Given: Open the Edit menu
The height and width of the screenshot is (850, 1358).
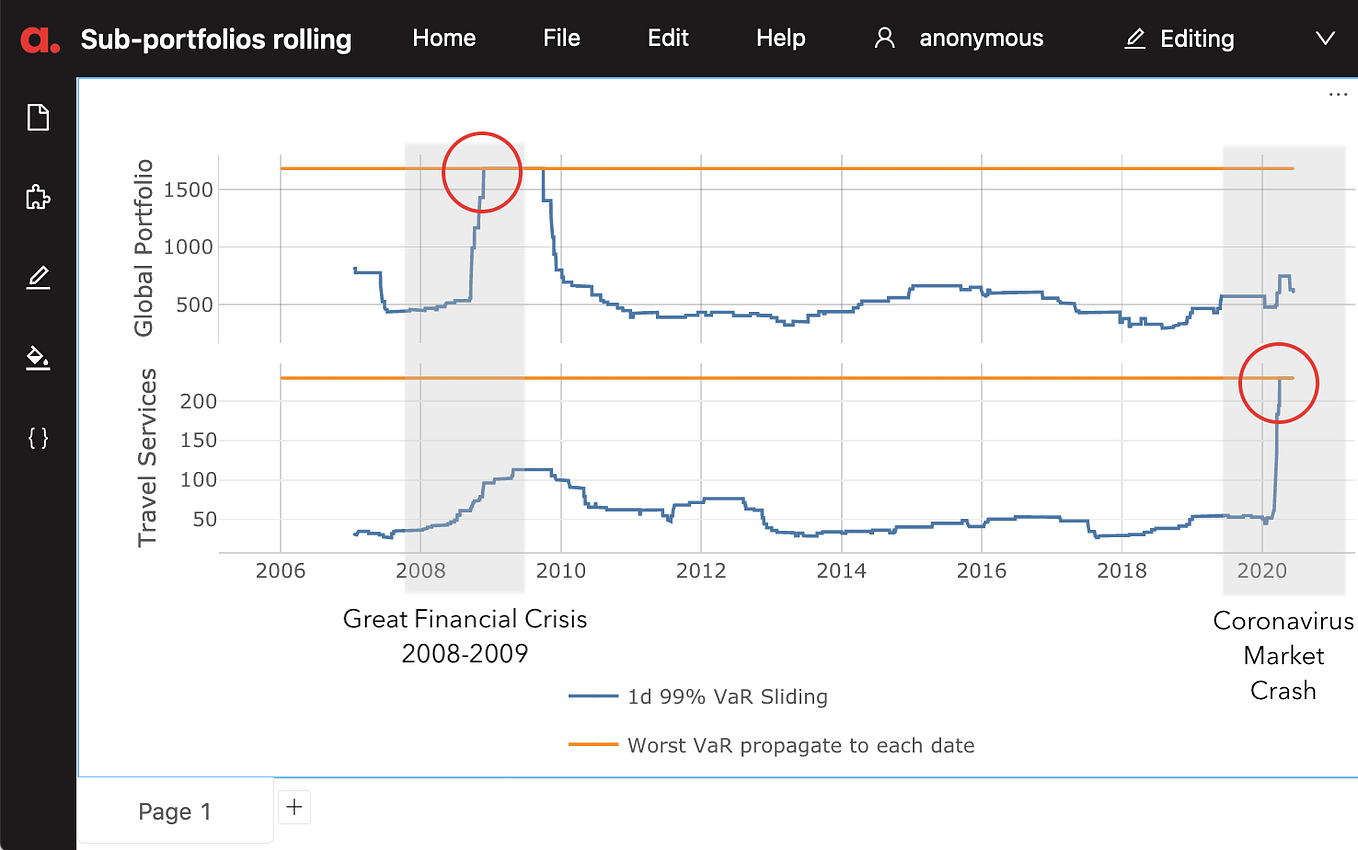Looking at the screenshot, I should 668,38.
